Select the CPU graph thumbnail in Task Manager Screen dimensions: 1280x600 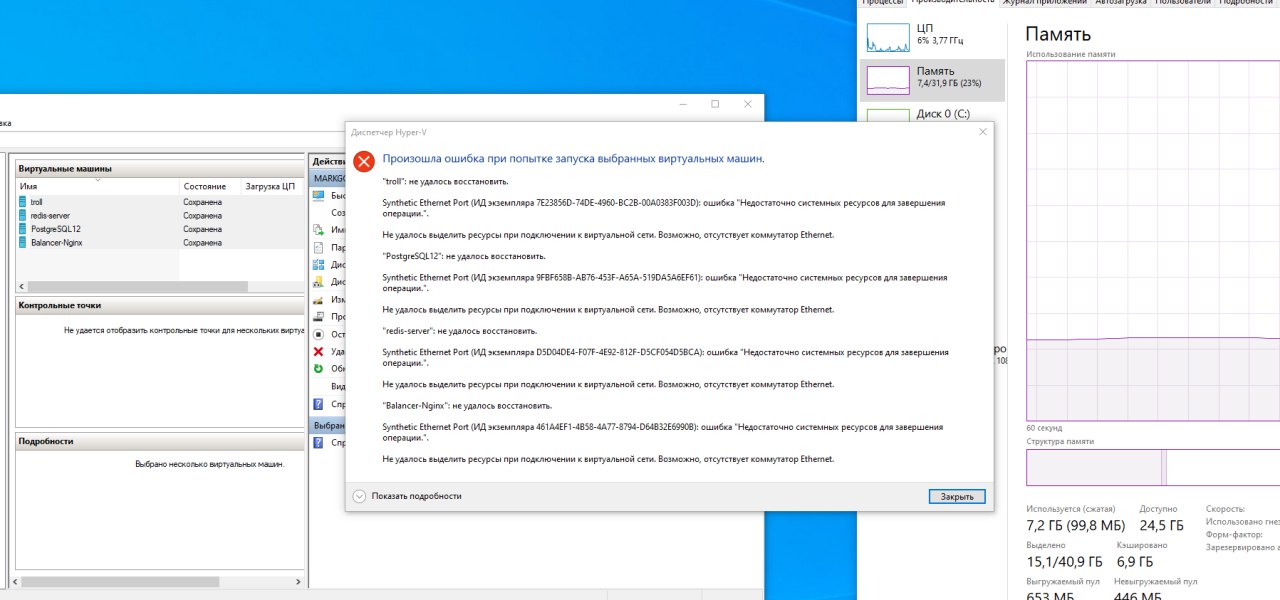[x=887, y=37]
